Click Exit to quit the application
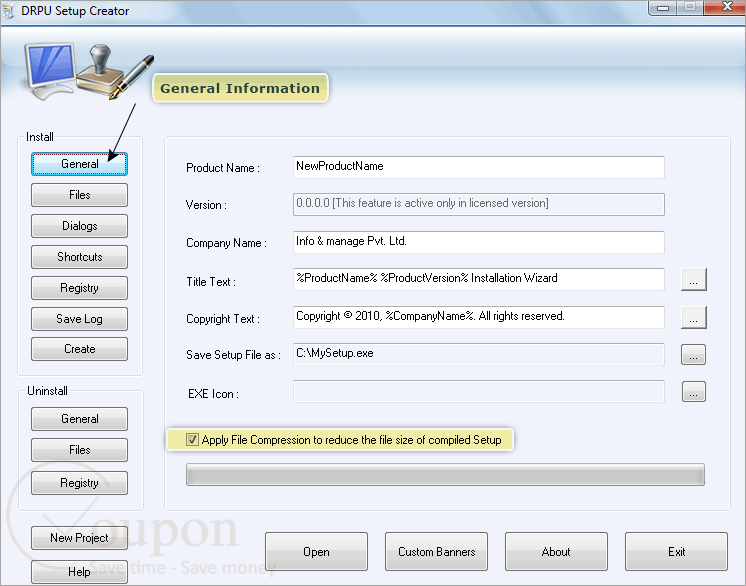 pos(676,552)
